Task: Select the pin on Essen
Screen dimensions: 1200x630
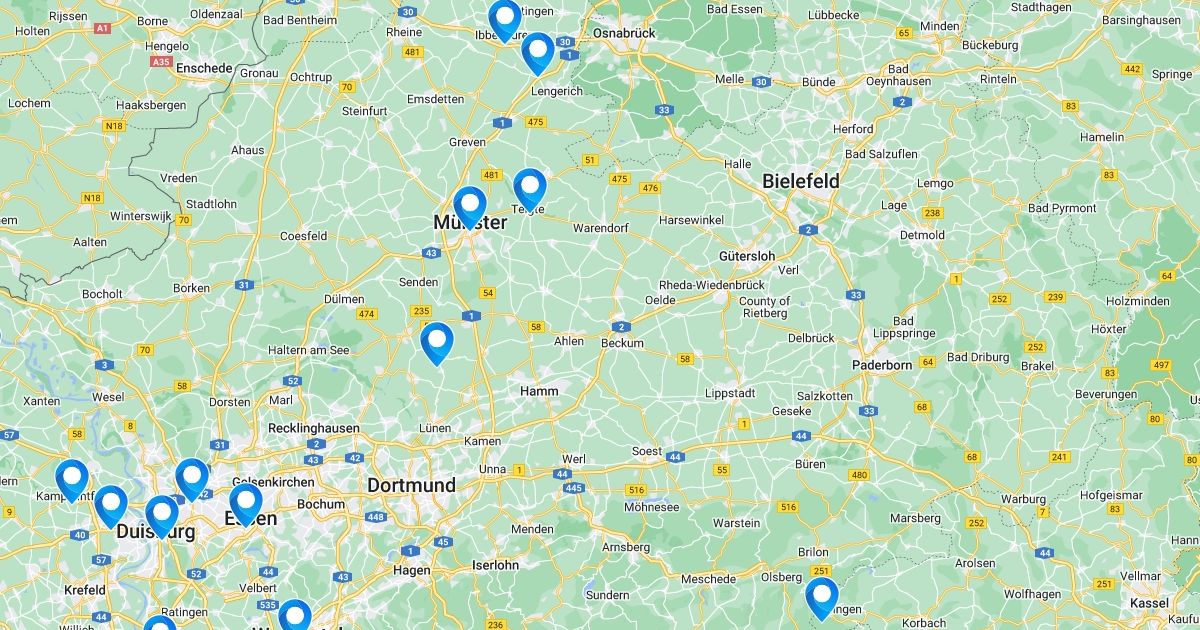Action: click(x=246, y=505)
